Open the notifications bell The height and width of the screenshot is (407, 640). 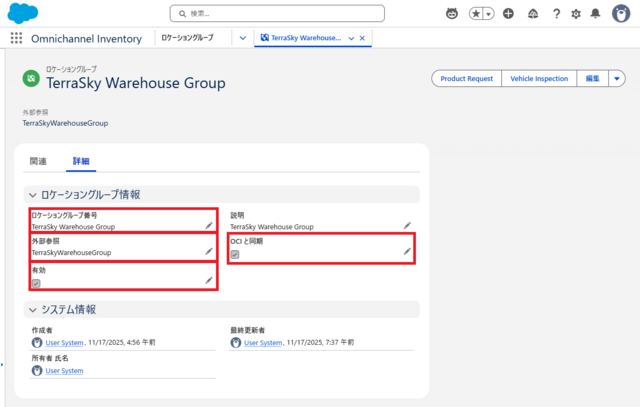[596, 13]
